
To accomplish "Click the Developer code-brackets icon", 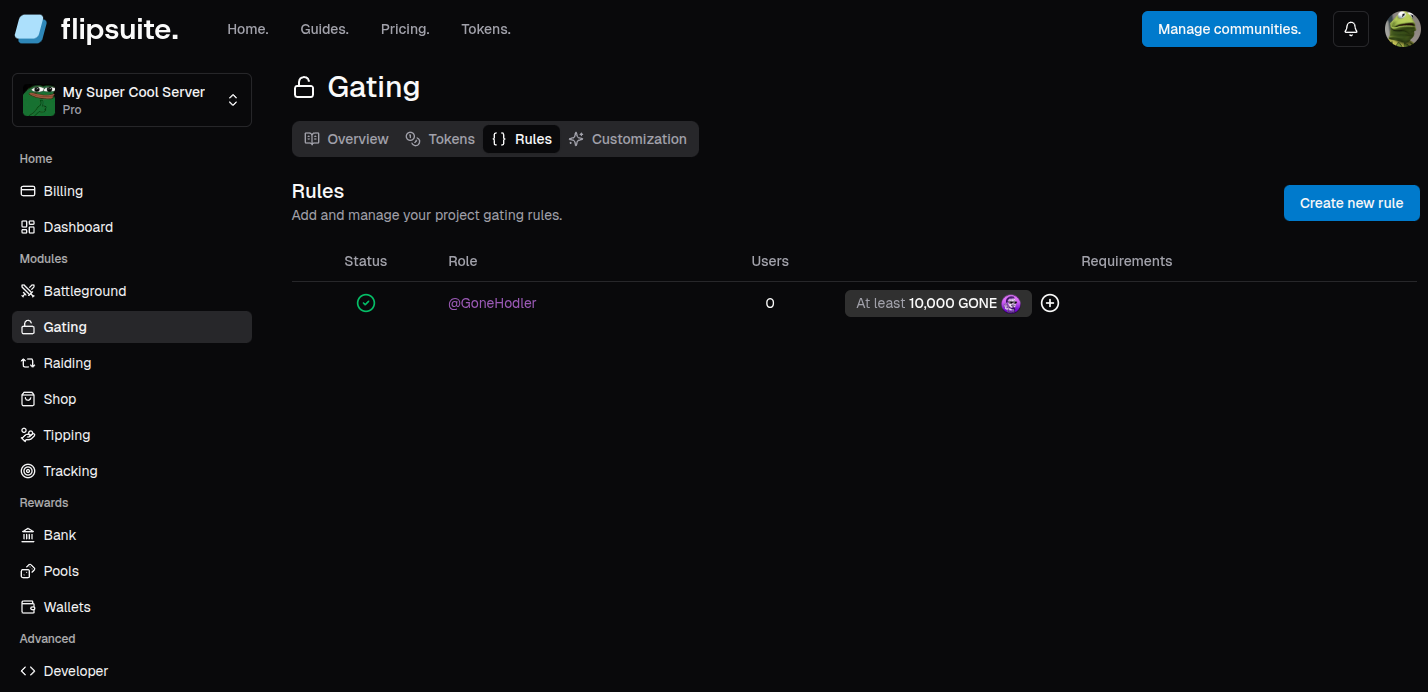I will pos(28,671).
